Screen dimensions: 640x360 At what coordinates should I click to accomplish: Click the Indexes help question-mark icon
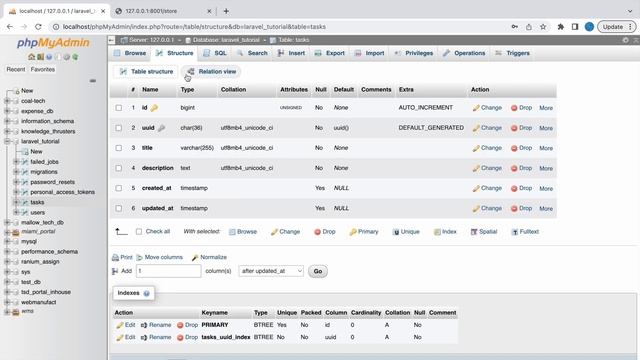click(147, 293)
